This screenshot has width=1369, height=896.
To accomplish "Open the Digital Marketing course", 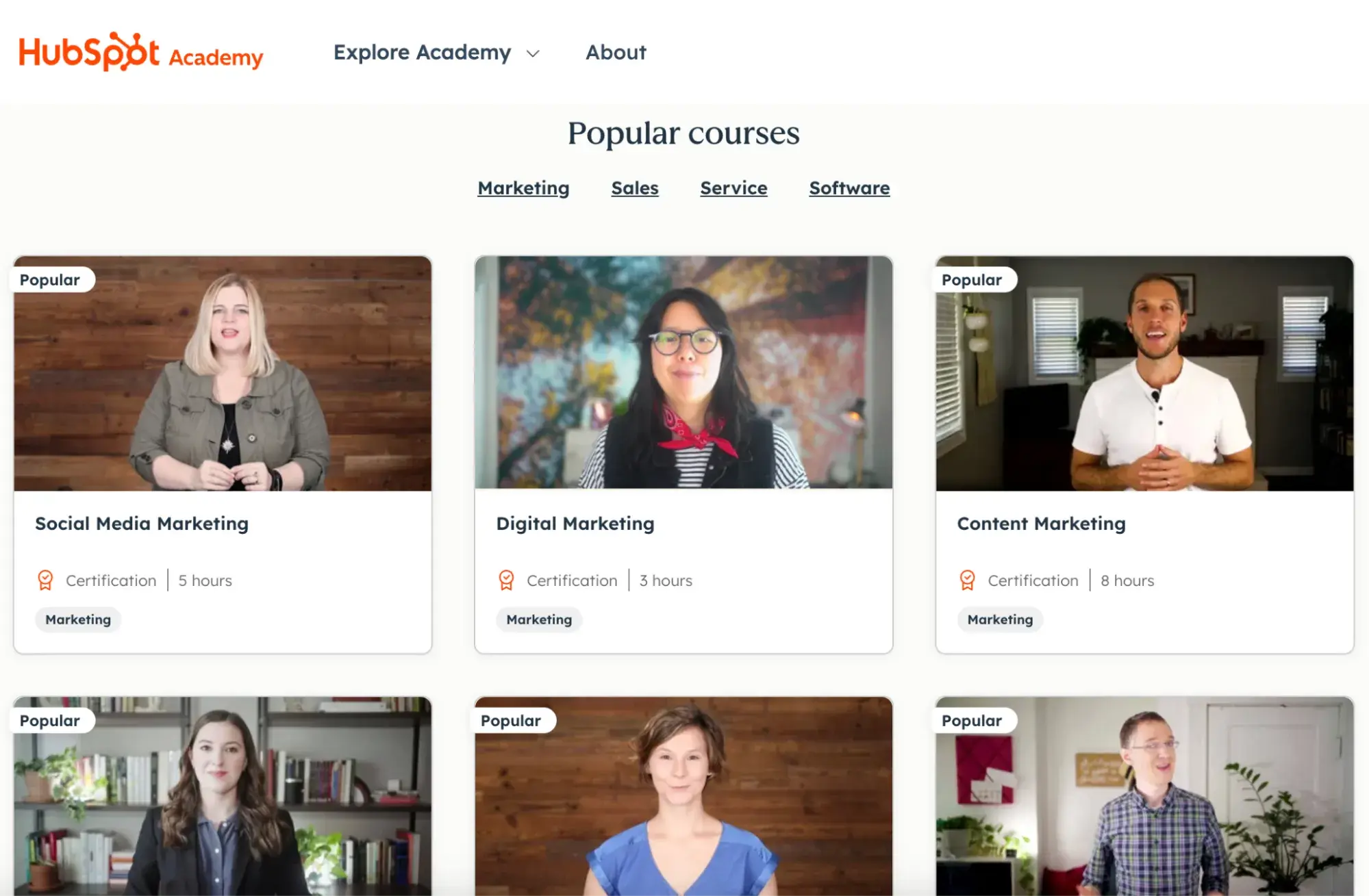I will coord(575,524).
